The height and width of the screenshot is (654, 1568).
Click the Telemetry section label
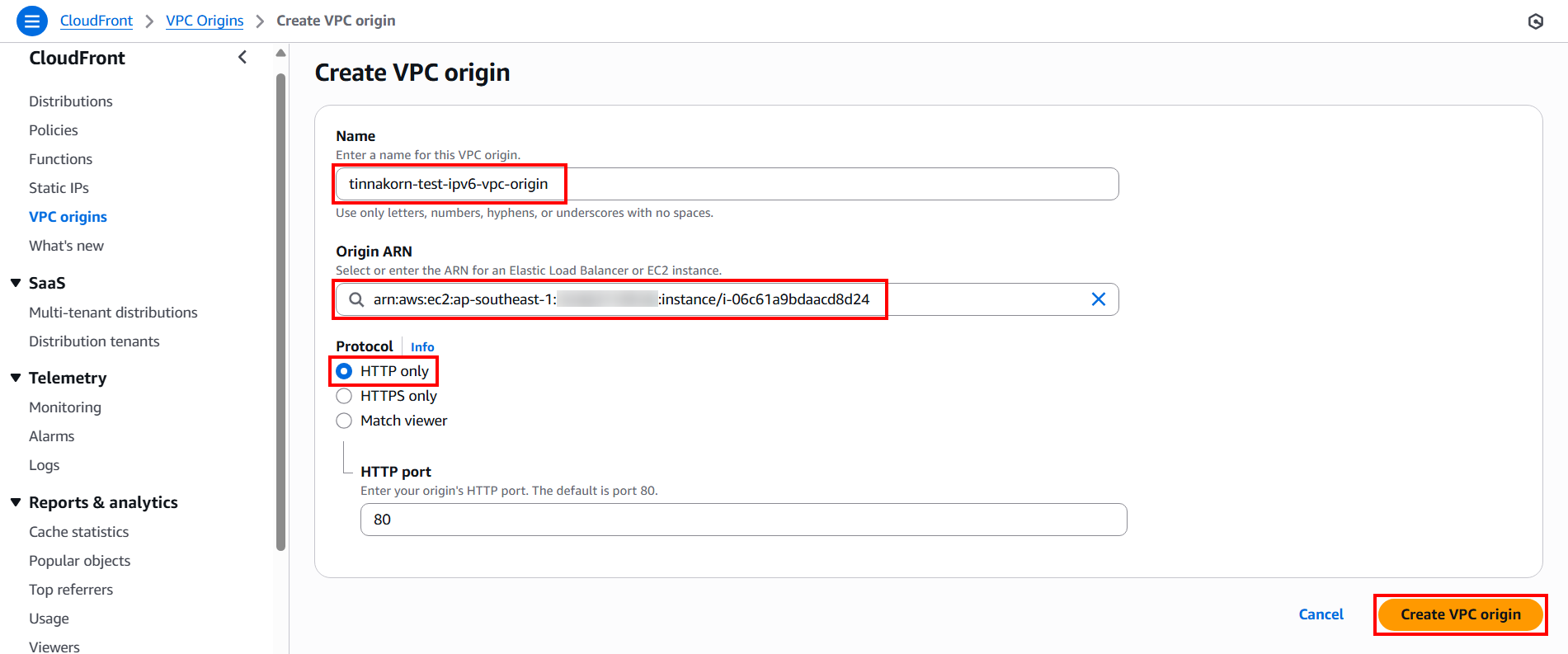tap(68, 378)
